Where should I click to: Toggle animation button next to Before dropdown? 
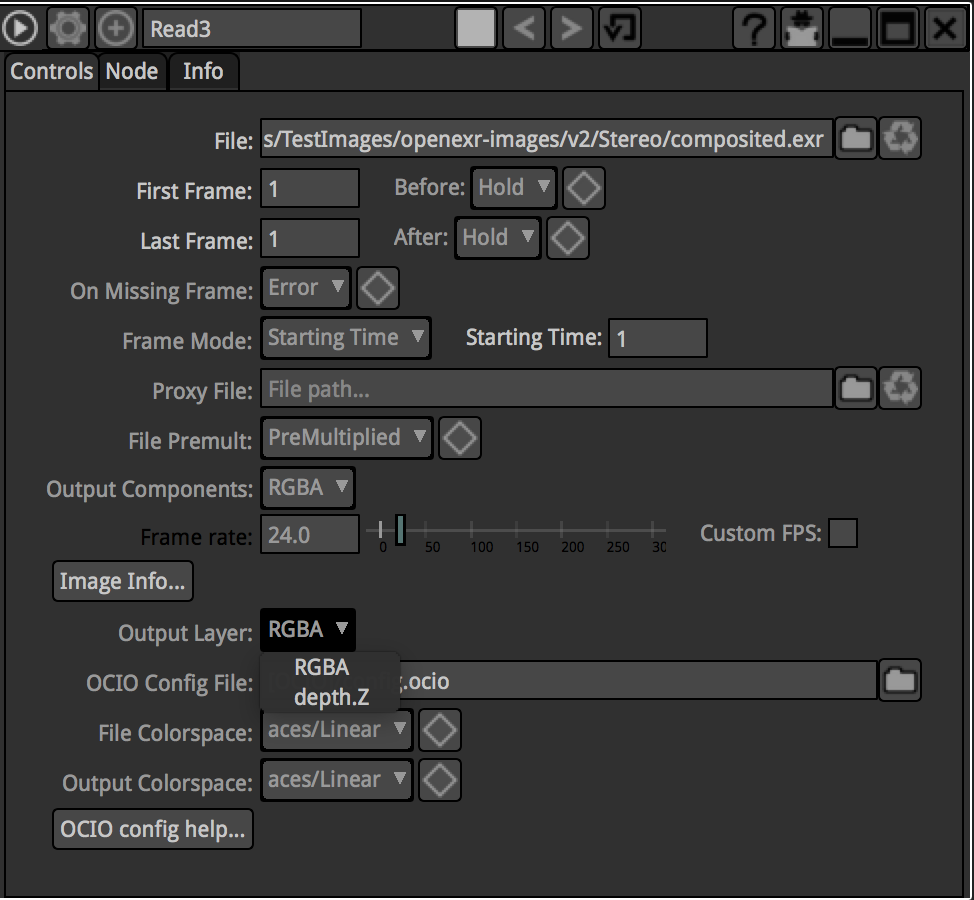[x=583, y=187]
